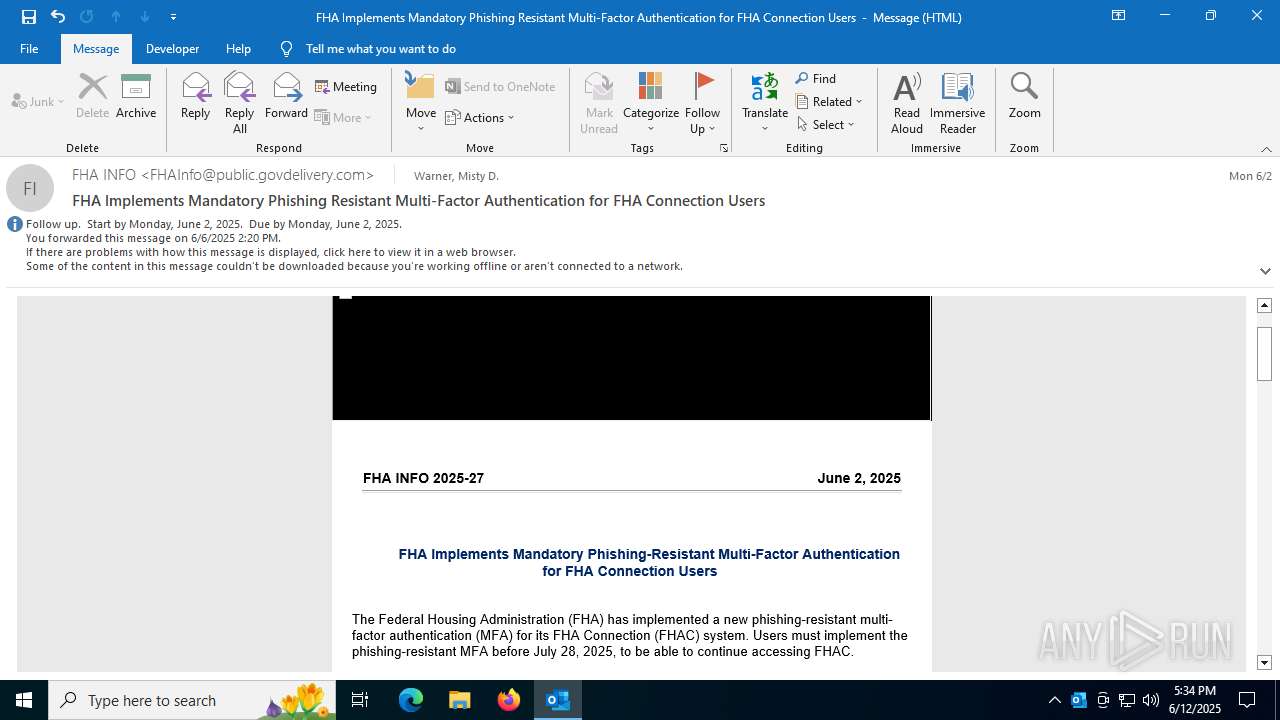Screen dimensions: 1280x720
Task: Reply to the FHA INFO email
Action: (195, 96)
